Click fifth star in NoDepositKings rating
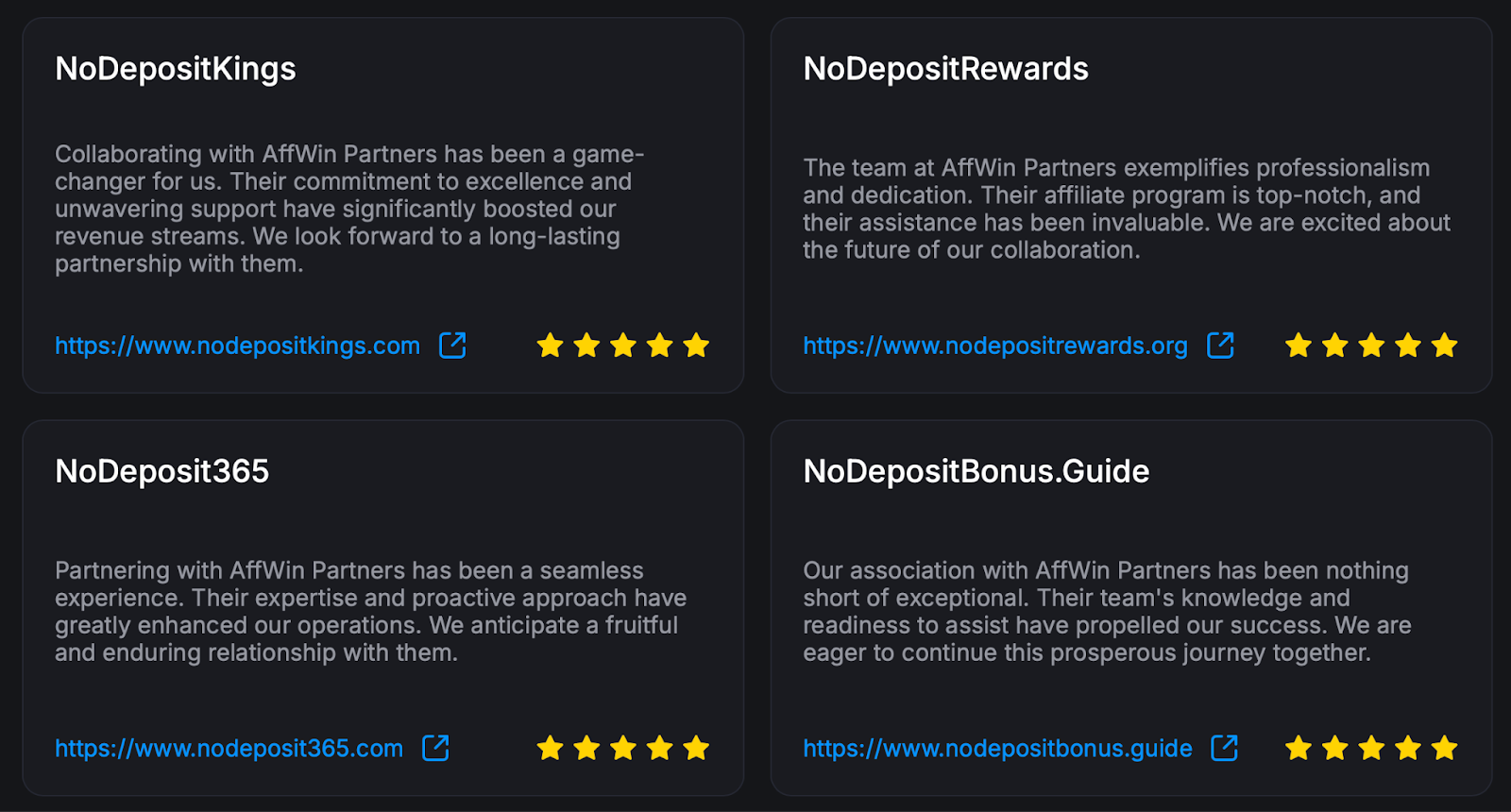Viewport: 1511px width, 812px height. (696, 346)
